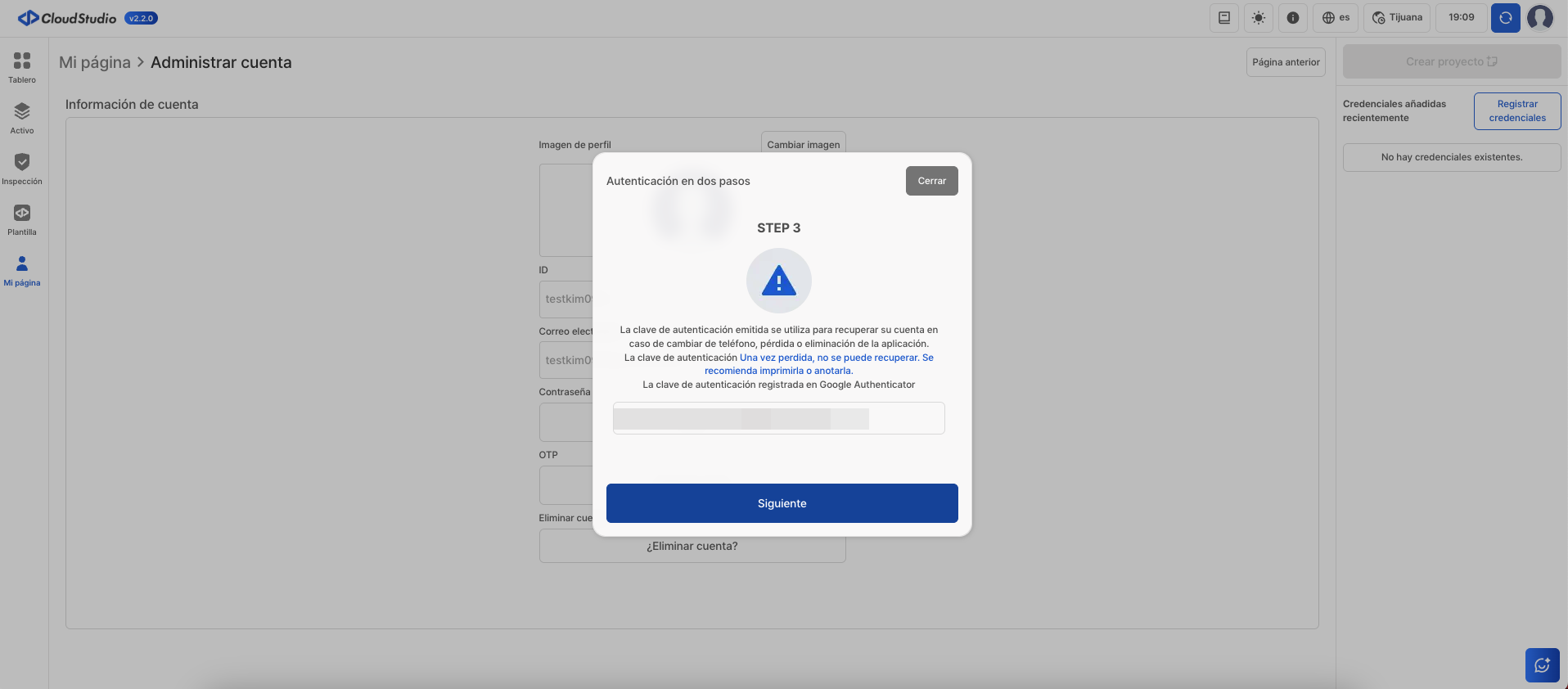The height and width of the screenshot is (689, 1568).
Task: Click the info icon in top bar
Action: click(1292, 18)
